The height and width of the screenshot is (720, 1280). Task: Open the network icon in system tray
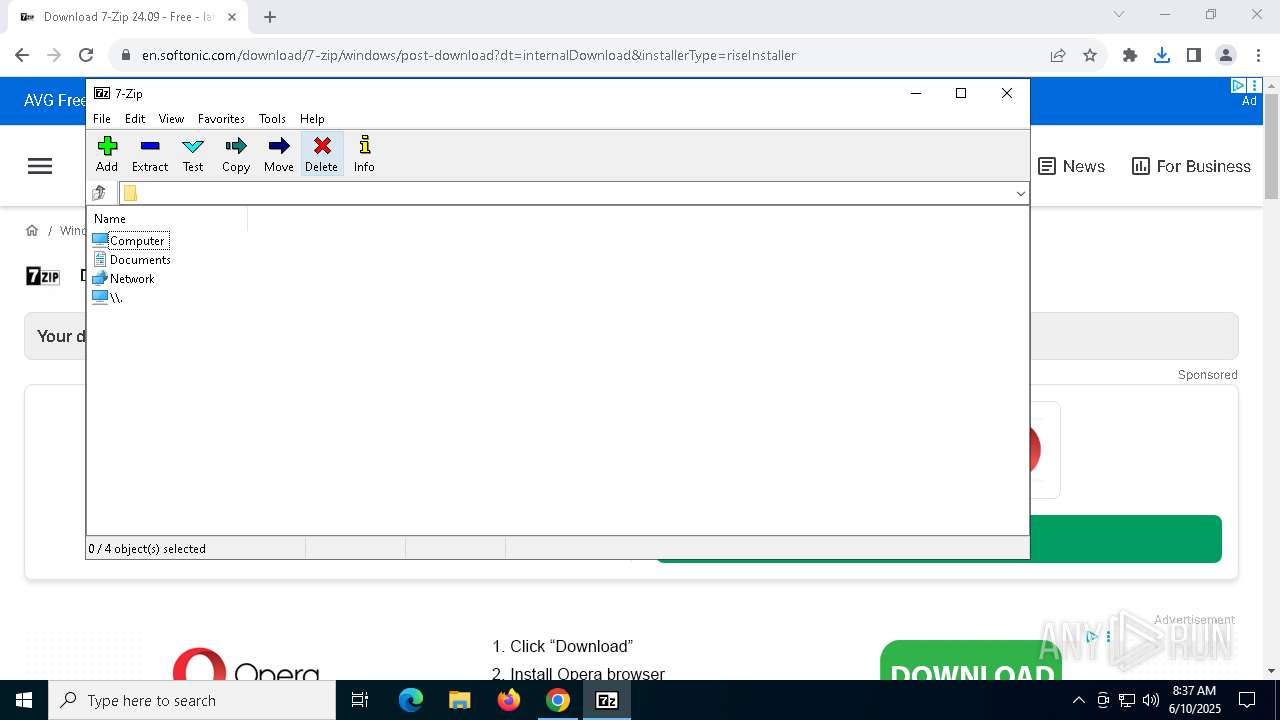click(1127, 700)
